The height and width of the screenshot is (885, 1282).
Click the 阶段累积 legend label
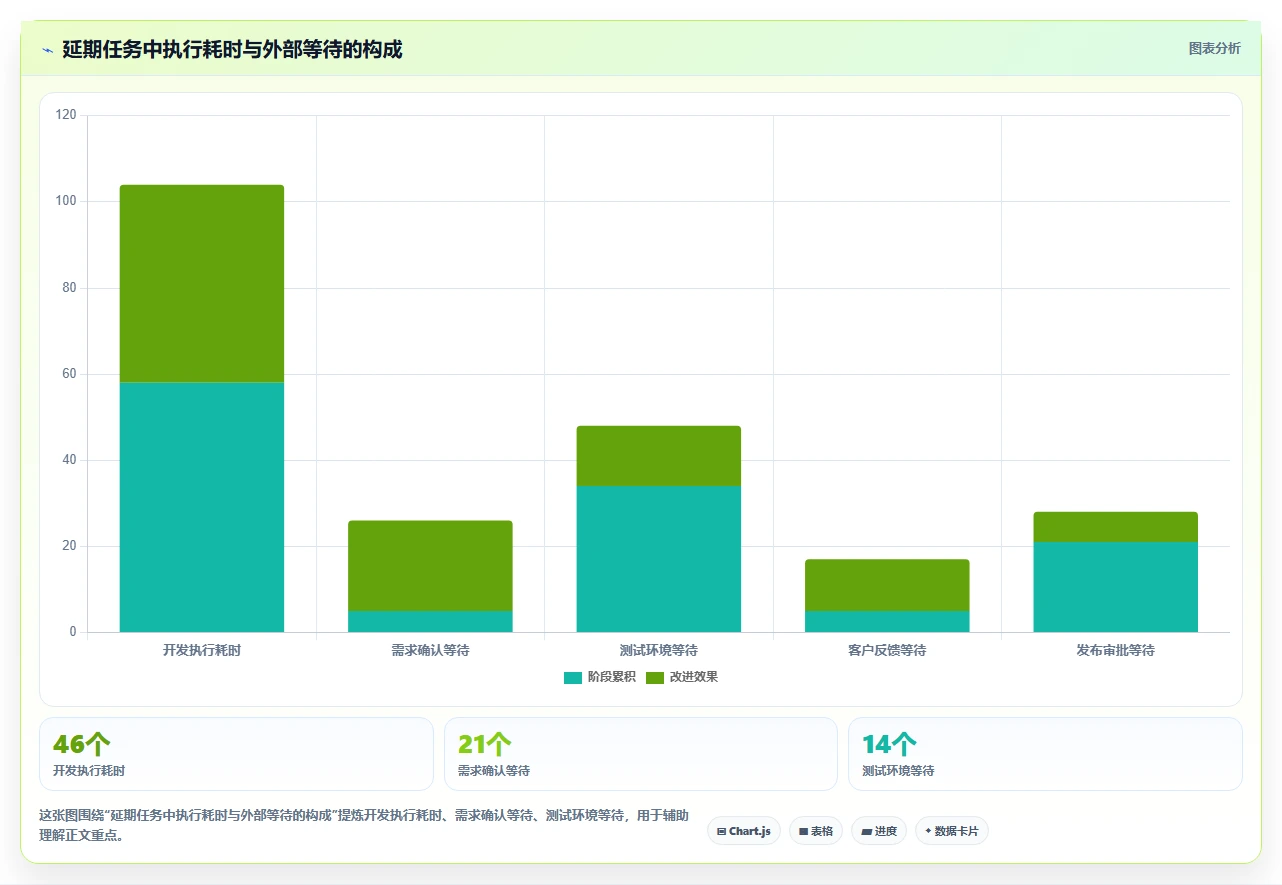coord(611,677)
